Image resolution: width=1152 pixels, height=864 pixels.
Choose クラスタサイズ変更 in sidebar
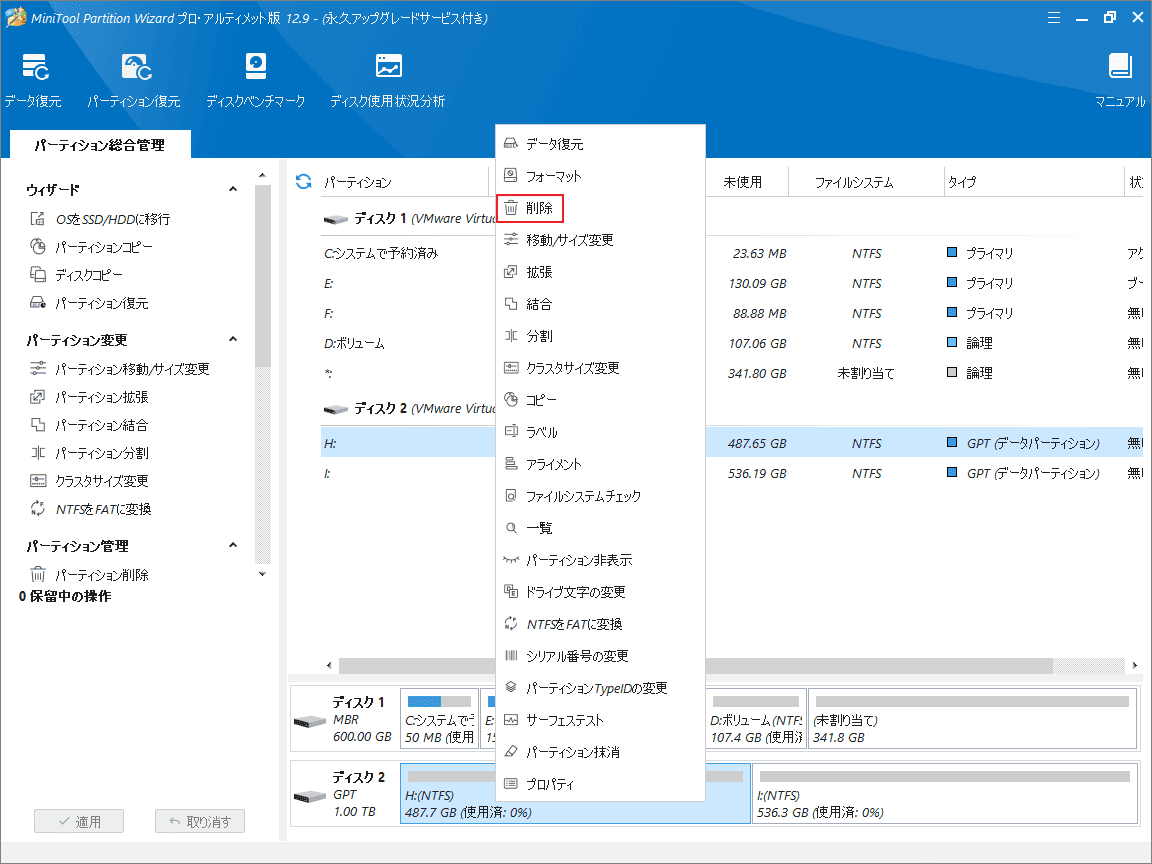pos(89,480)
